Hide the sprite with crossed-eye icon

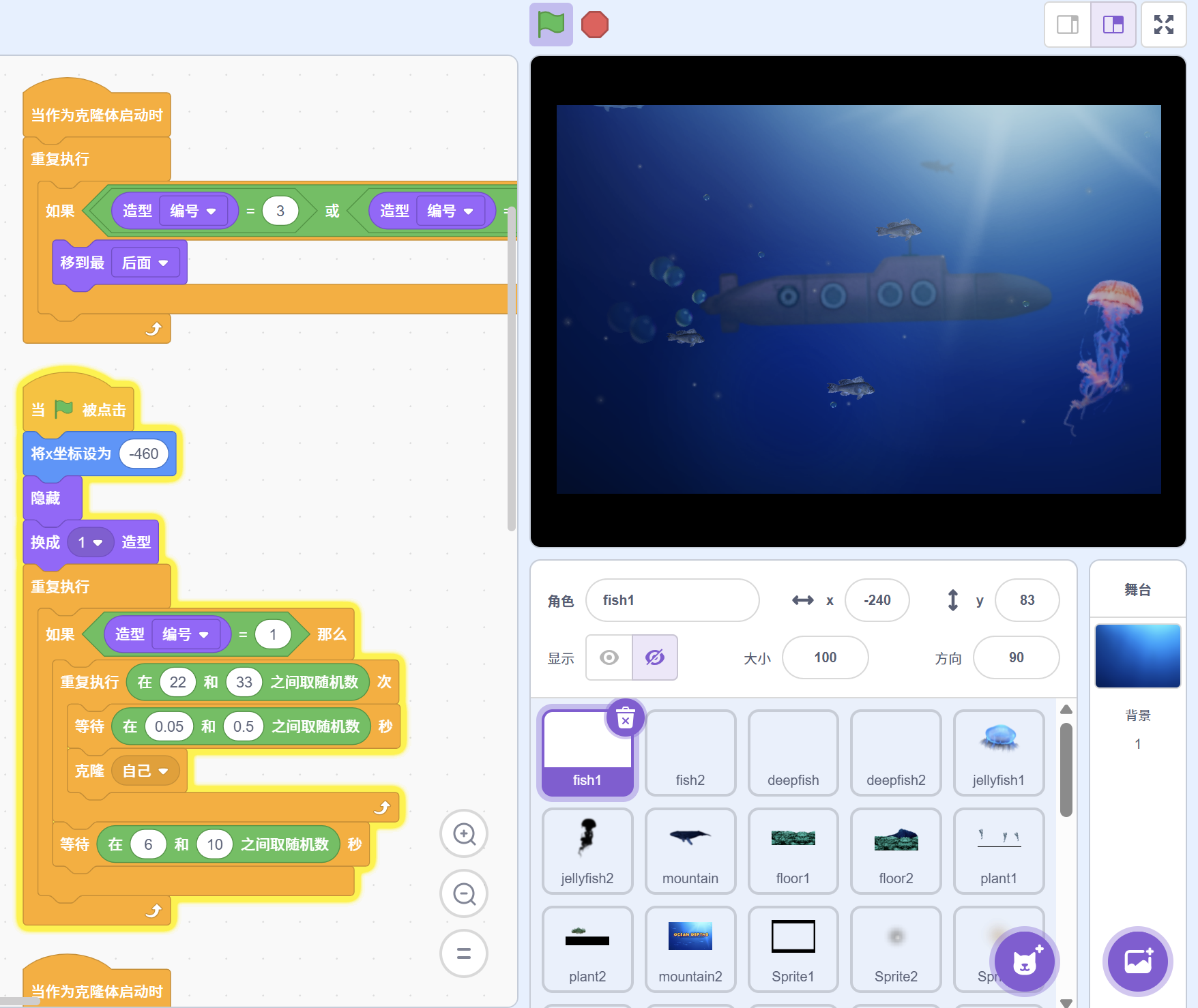coord(654,657)
